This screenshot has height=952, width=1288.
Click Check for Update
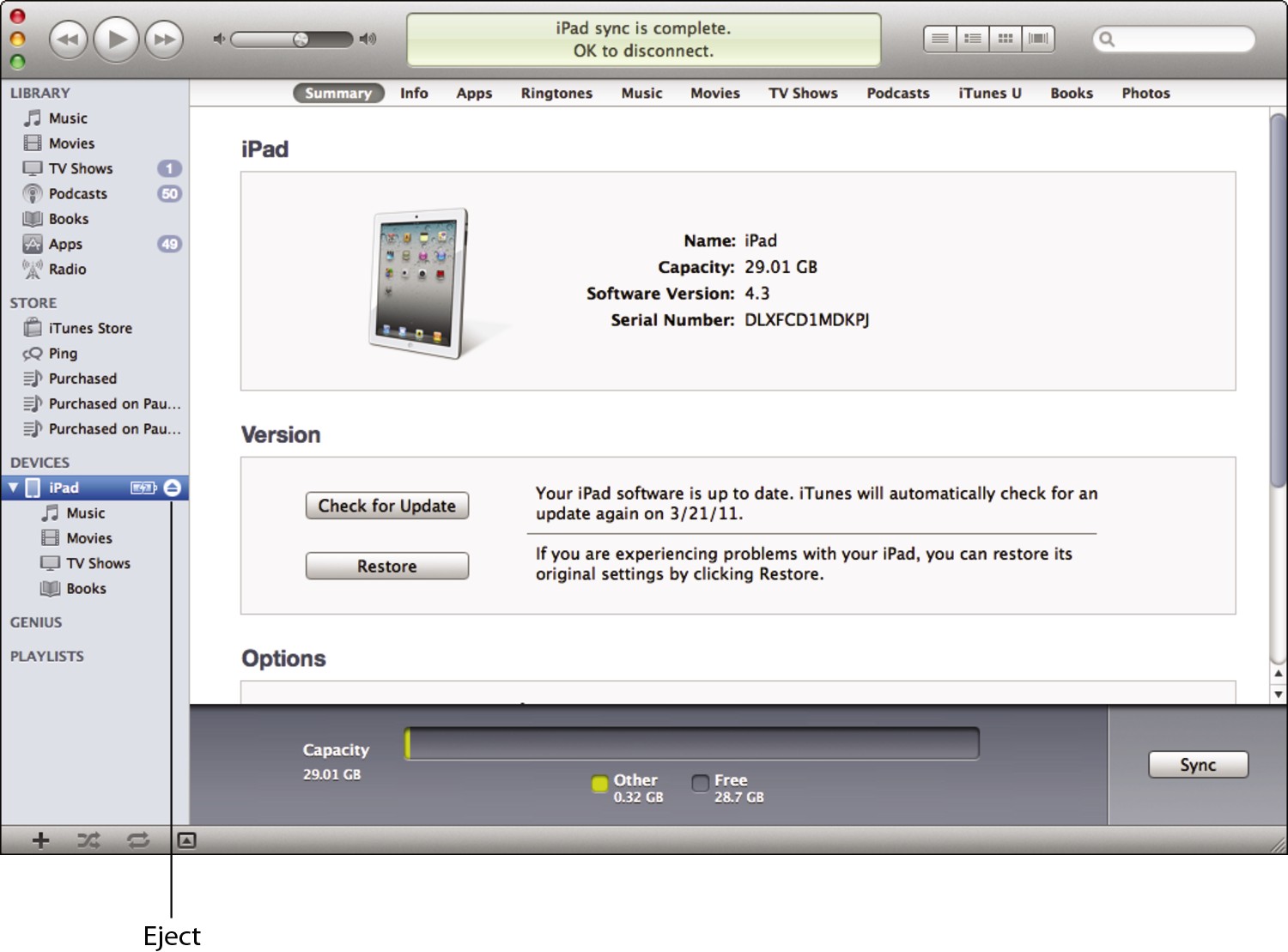pos(387,506)
